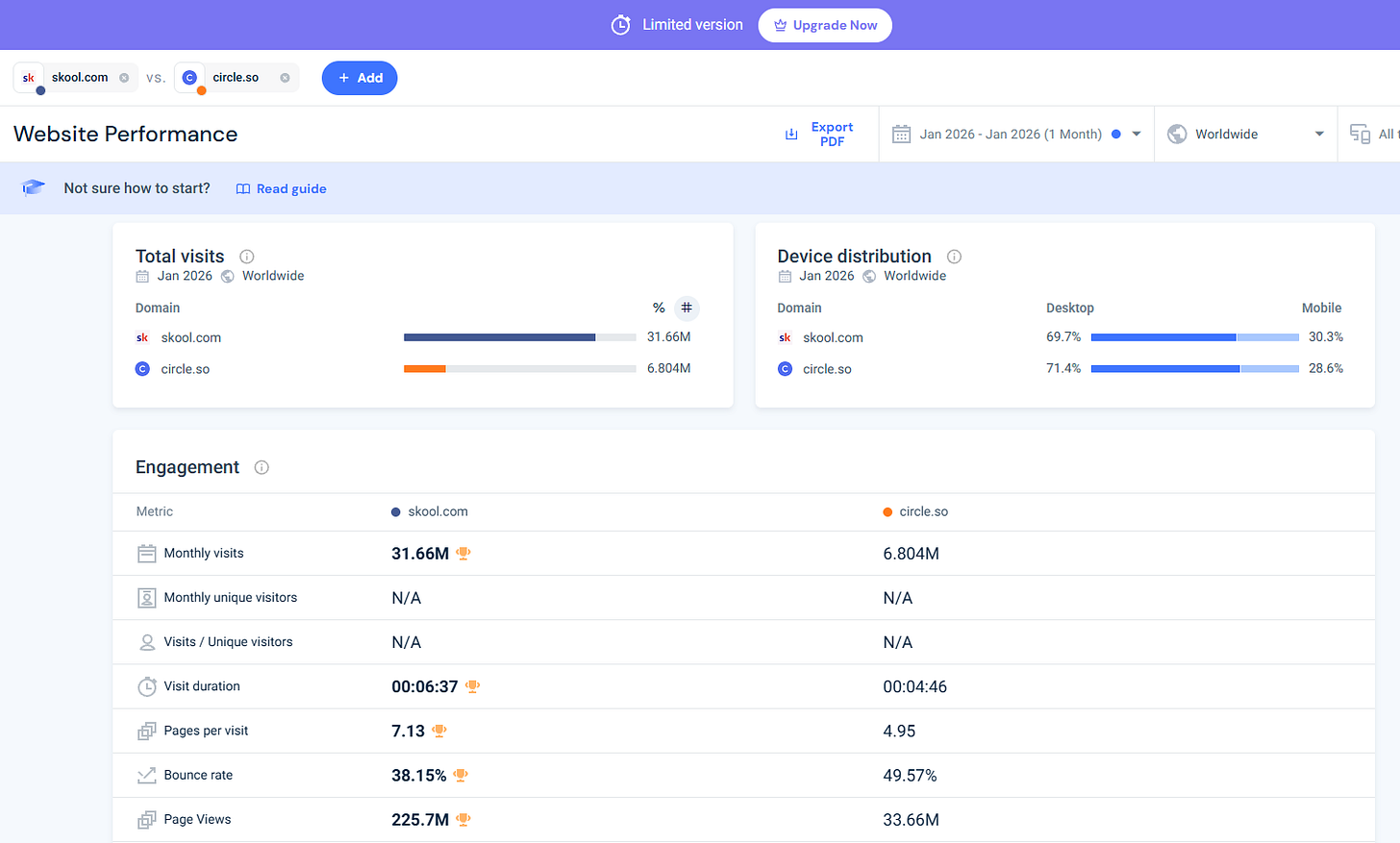Click the 00:04:46 visit duration value
The image size is (1400, 843).
coord(915,687)
